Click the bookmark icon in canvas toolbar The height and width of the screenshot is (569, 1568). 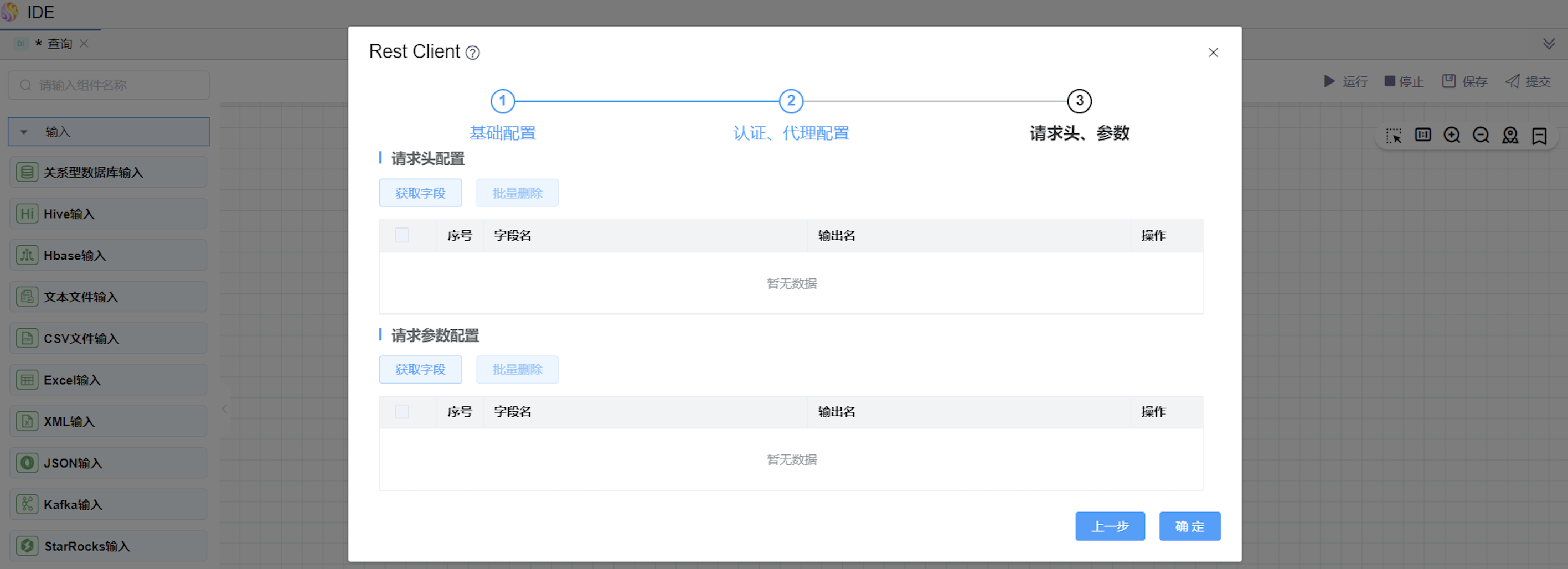1539,135
